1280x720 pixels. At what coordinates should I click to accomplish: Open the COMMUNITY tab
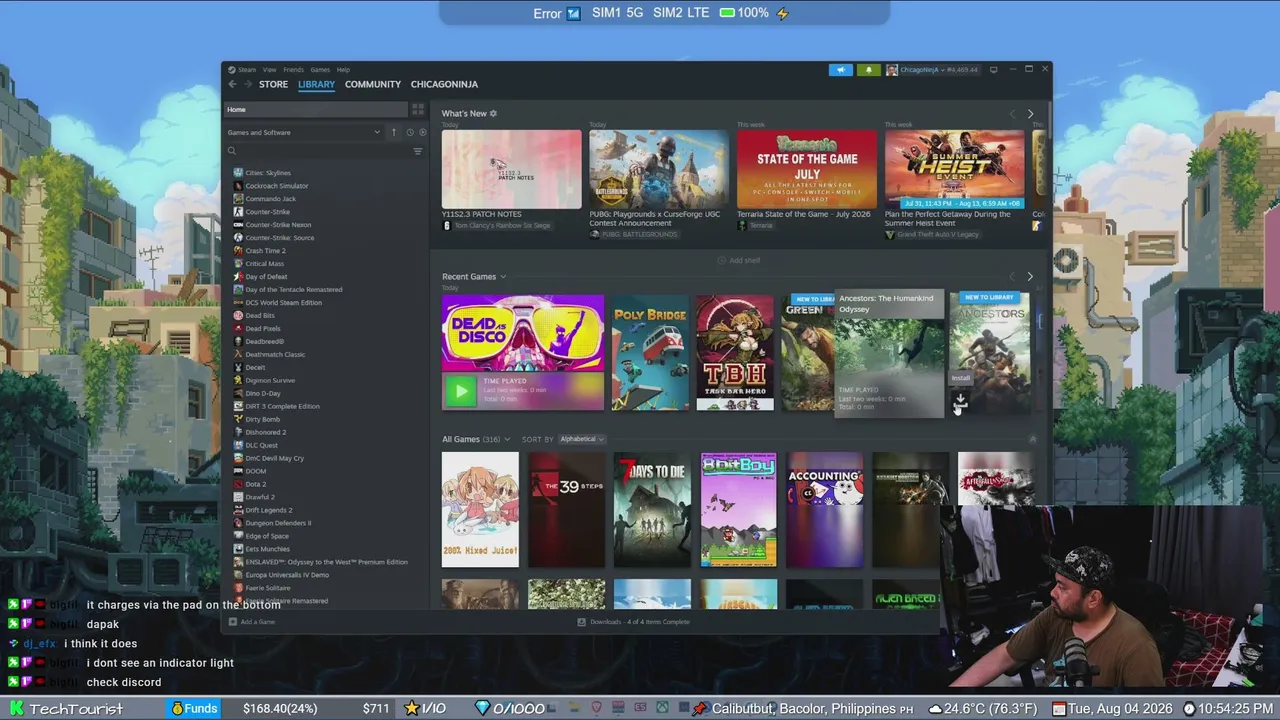(x=373, y=84)
